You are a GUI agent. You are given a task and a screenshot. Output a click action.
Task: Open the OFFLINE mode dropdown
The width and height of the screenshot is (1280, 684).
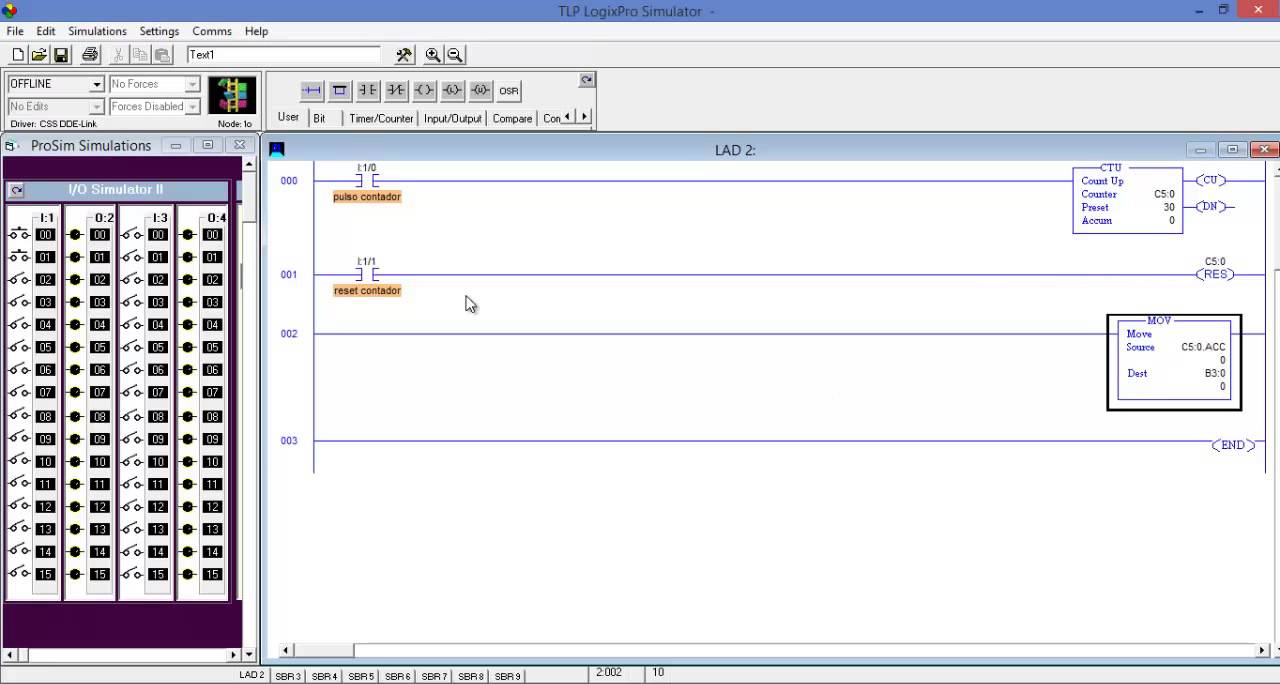click(x=97, y=84)
